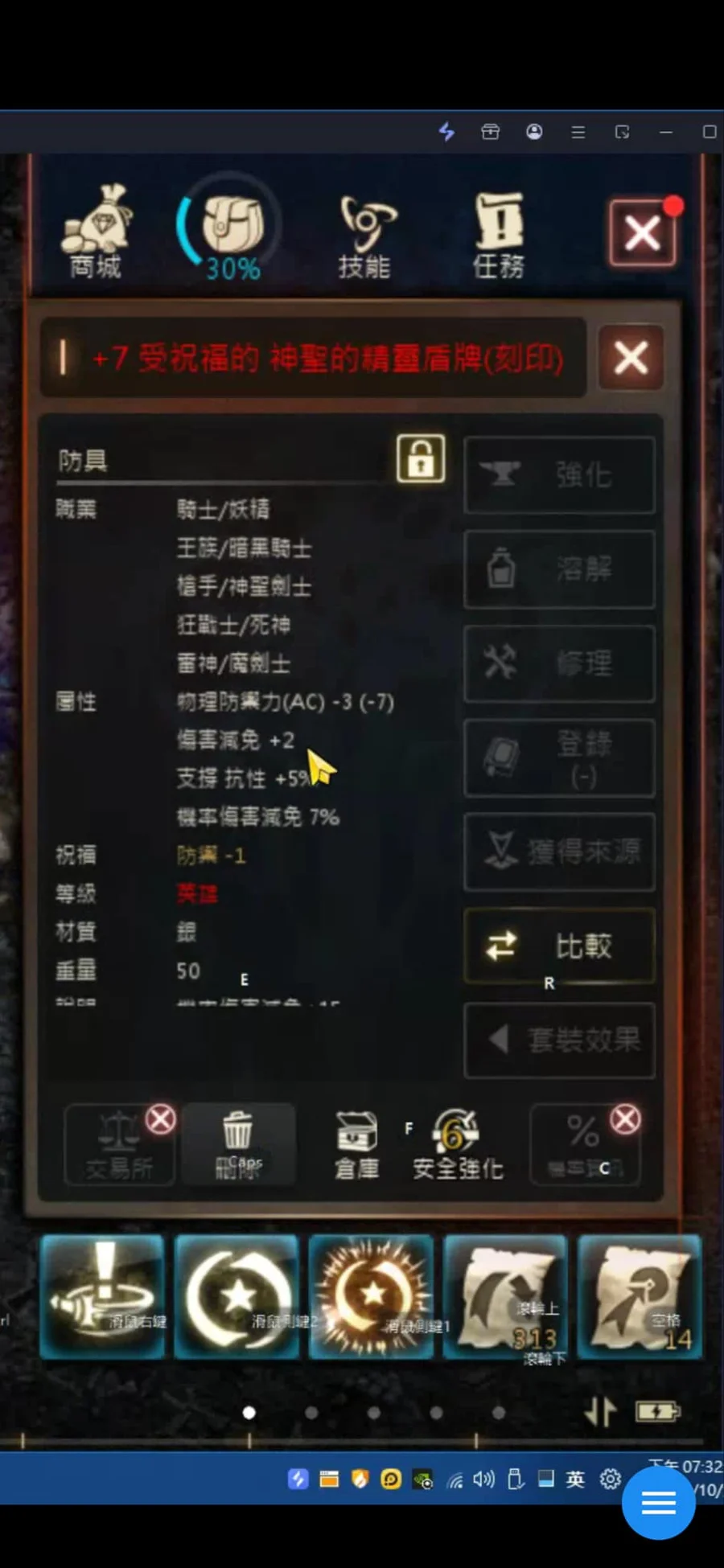
Task: Tap the blue floating menu button
Action: point(658,1502)
